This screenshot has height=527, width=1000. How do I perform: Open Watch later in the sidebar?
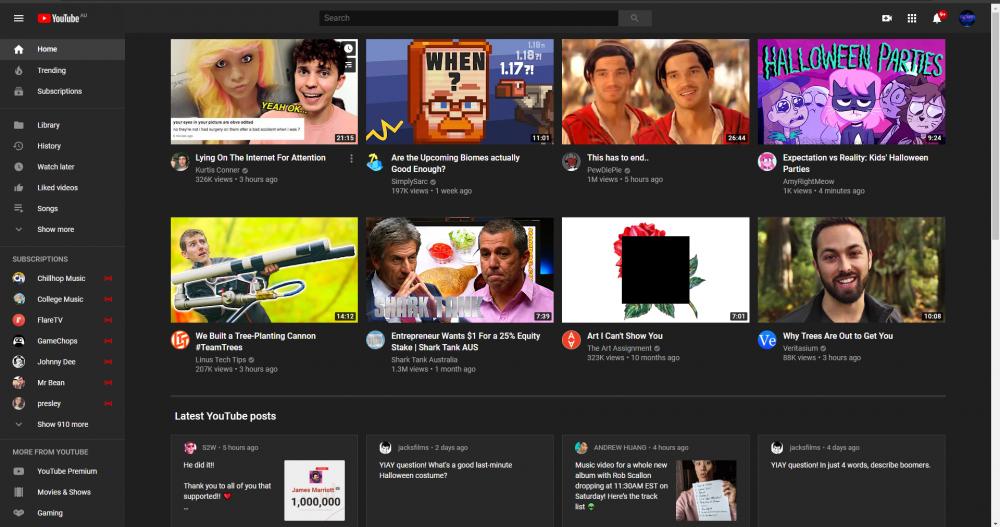coord(62,167)
